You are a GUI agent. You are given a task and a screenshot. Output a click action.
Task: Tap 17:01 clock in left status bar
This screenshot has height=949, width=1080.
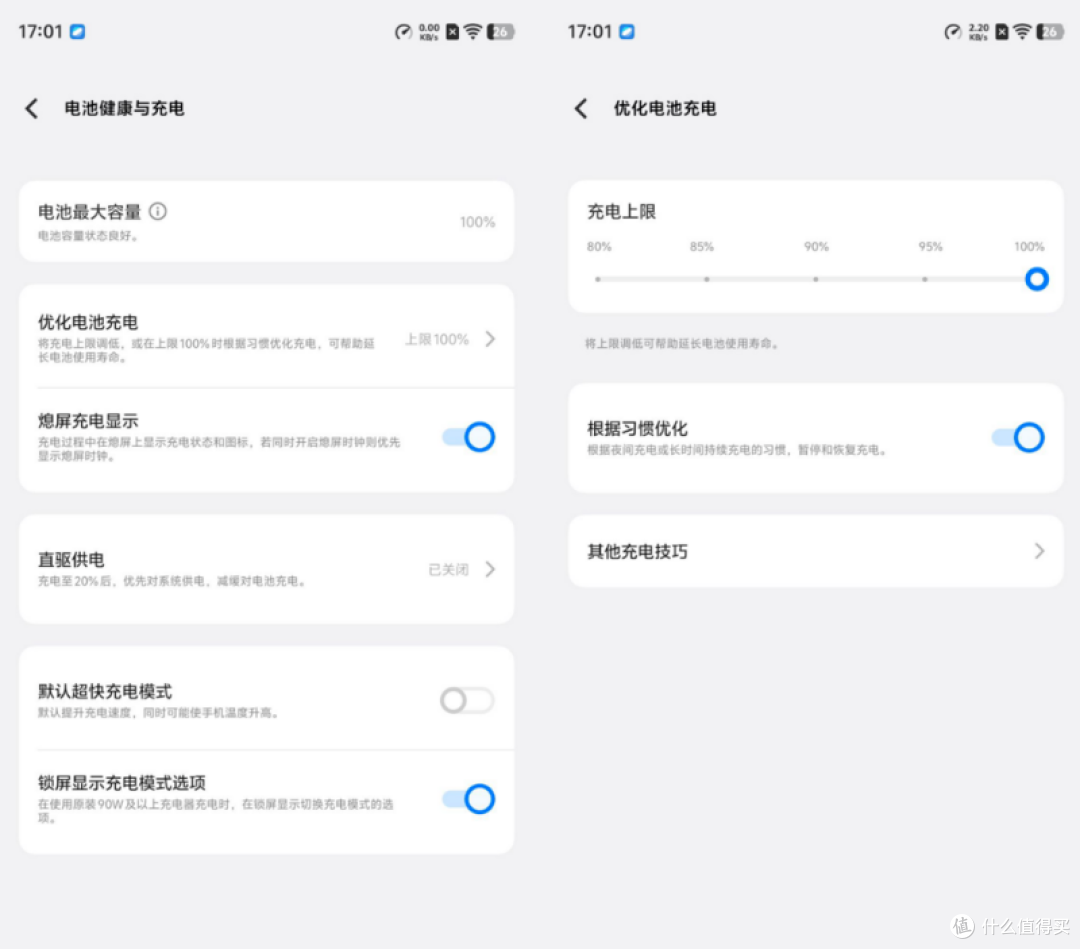coord(40,32)
